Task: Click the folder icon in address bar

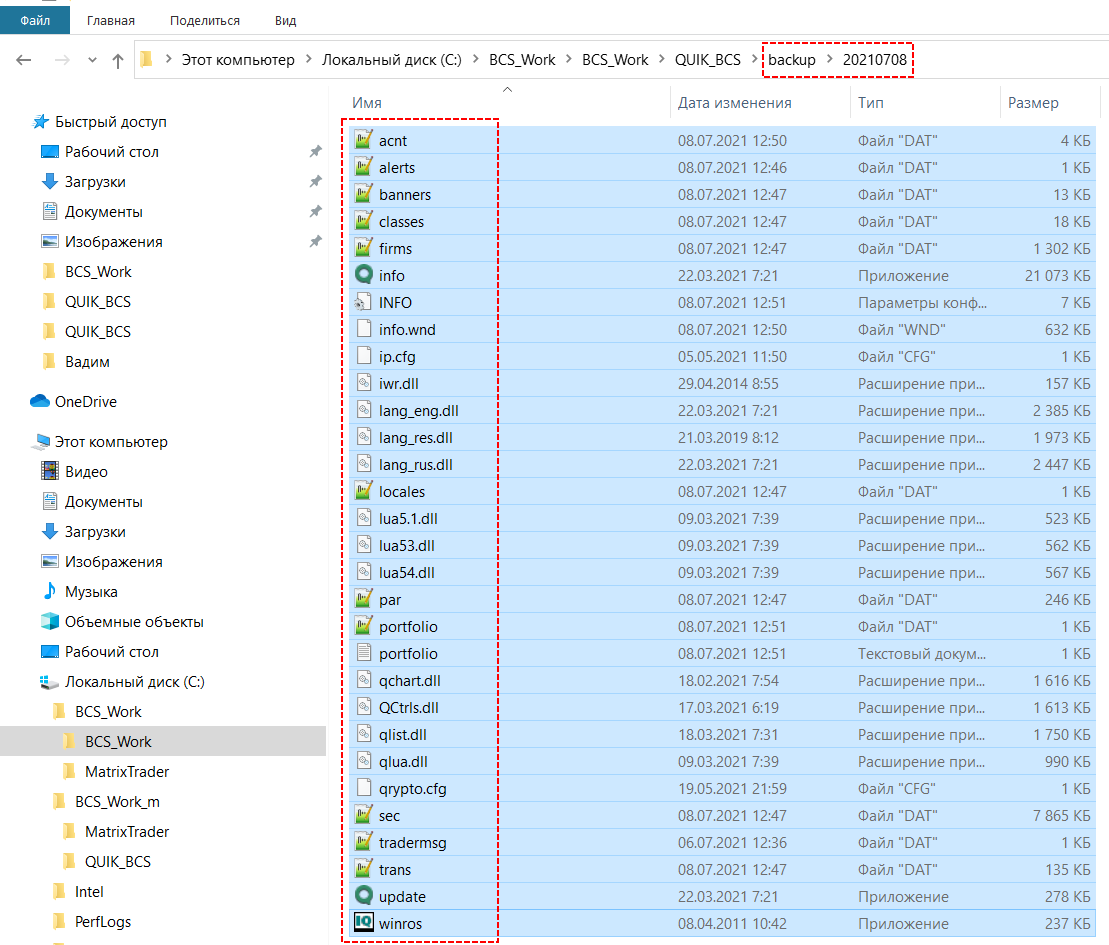Action: tap(147, 59)
